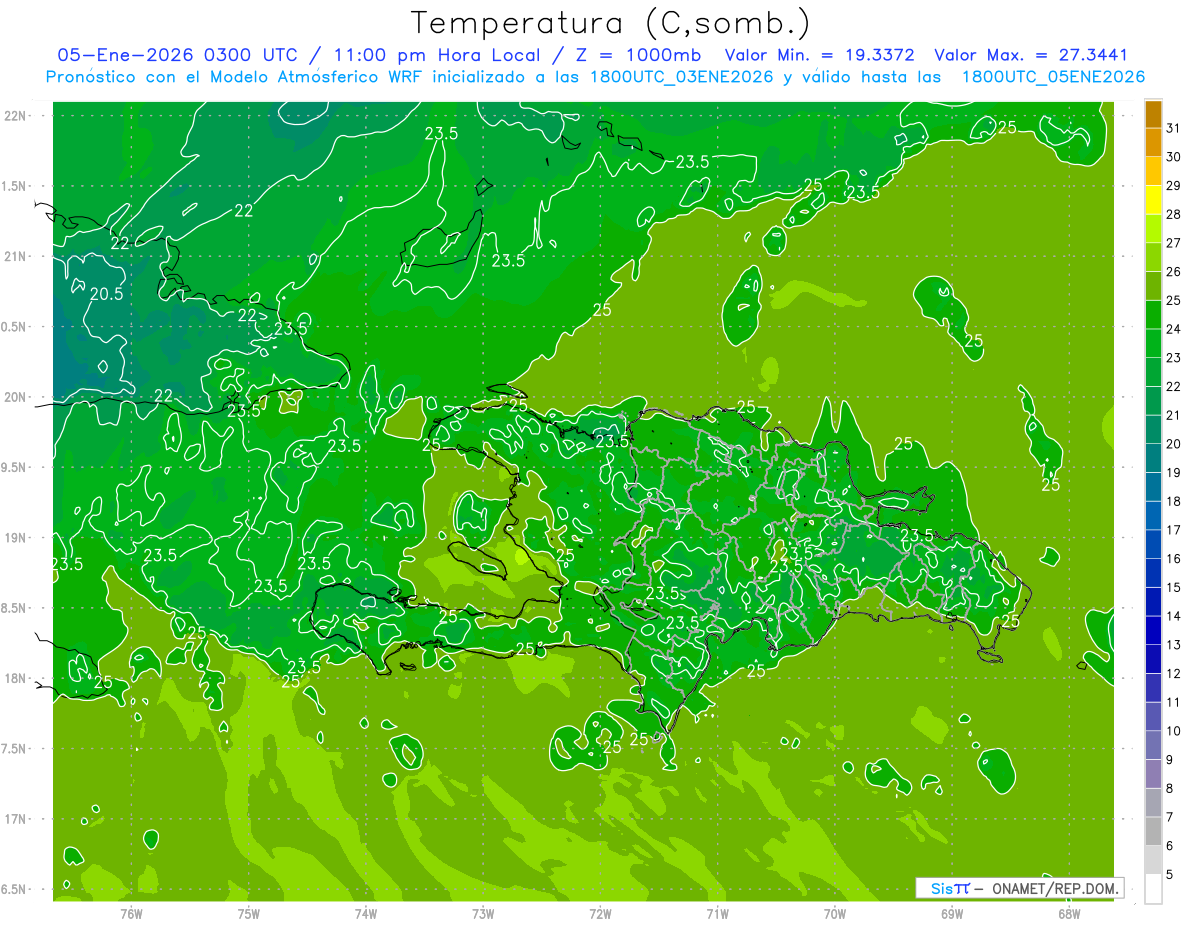The width and height of the screenshot is (1200, 927).
Task: Click the 19N latitude axis label
Action: click(16, 538)
